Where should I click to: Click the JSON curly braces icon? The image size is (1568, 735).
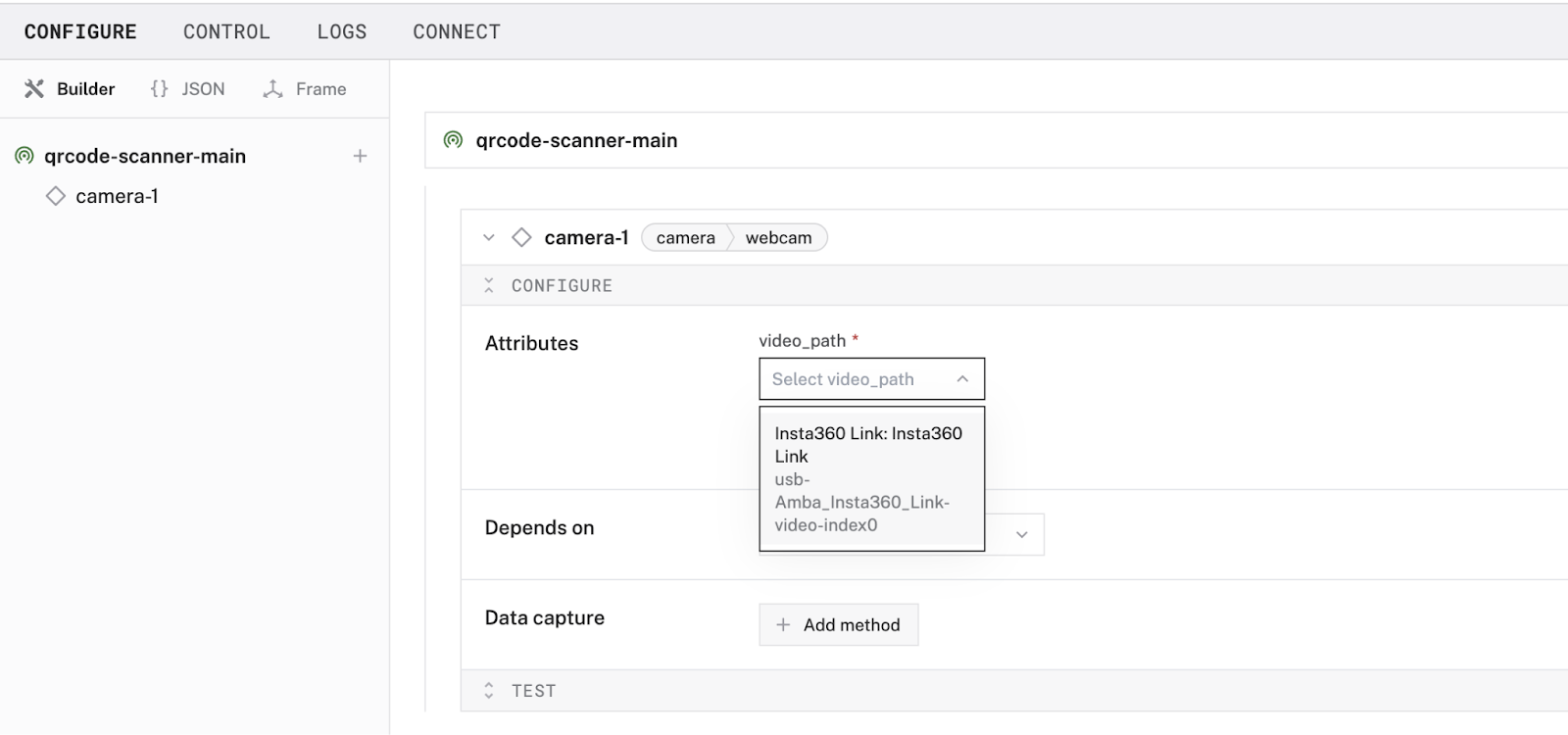click(159, 89)
